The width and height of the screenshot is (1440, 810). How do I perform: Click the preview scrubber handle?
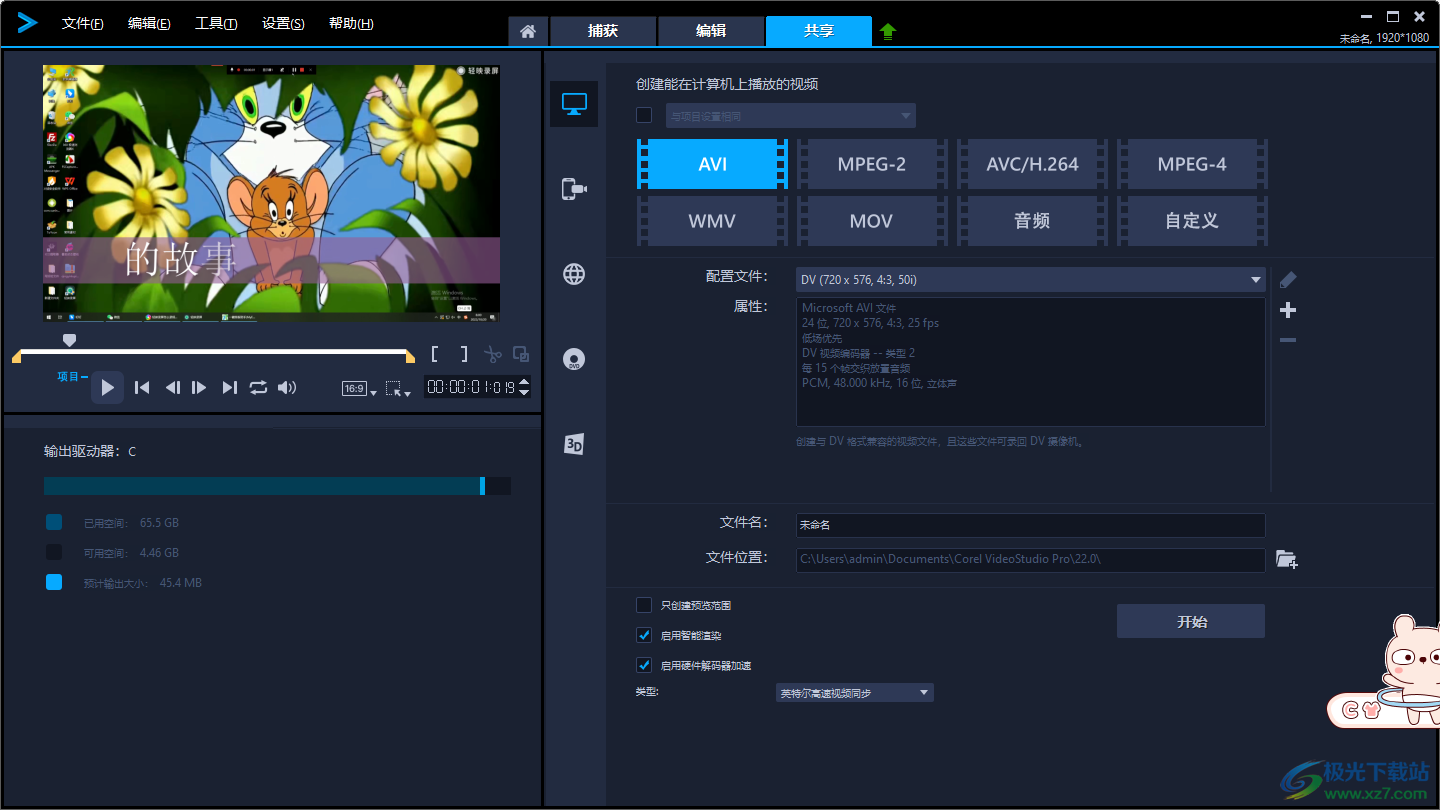coord(69,340)
